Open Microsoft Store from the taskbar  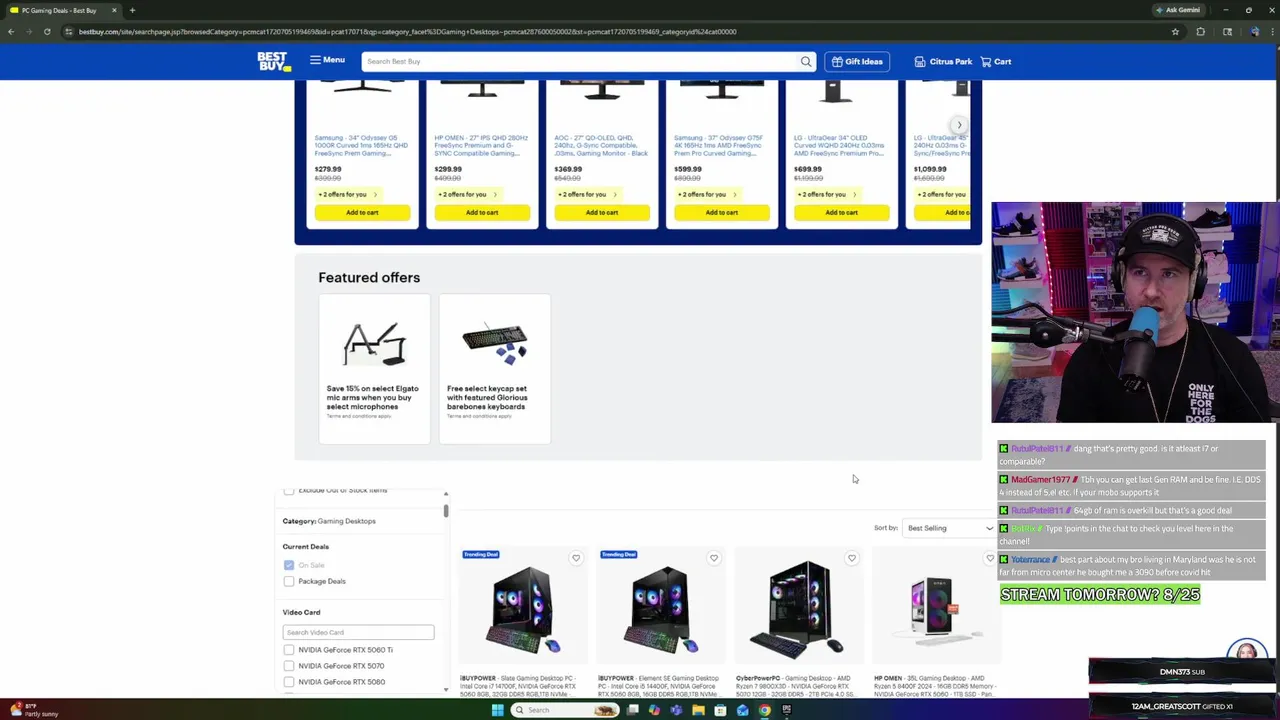pyautogui.click(x=720, y=710)
